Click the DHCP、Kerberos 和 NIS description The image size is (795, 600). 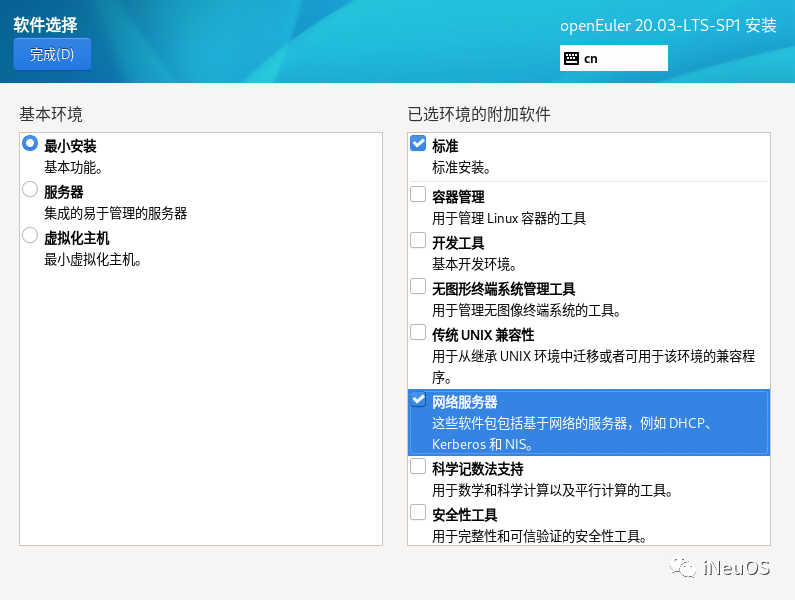point(571,434)
